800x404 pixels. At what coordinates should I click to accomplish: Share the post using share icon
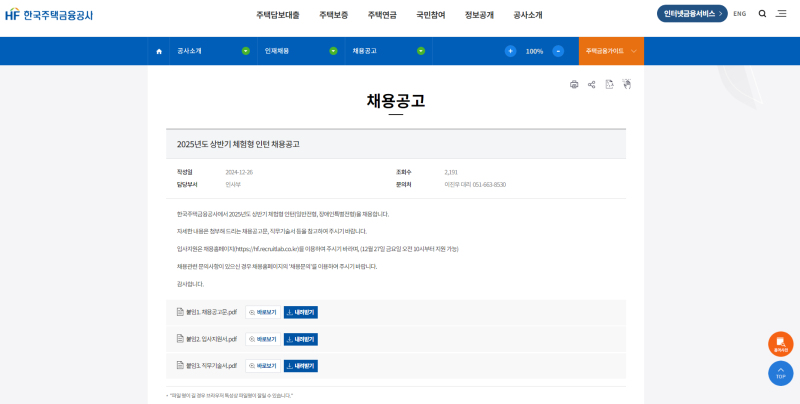tap(591, 85)
